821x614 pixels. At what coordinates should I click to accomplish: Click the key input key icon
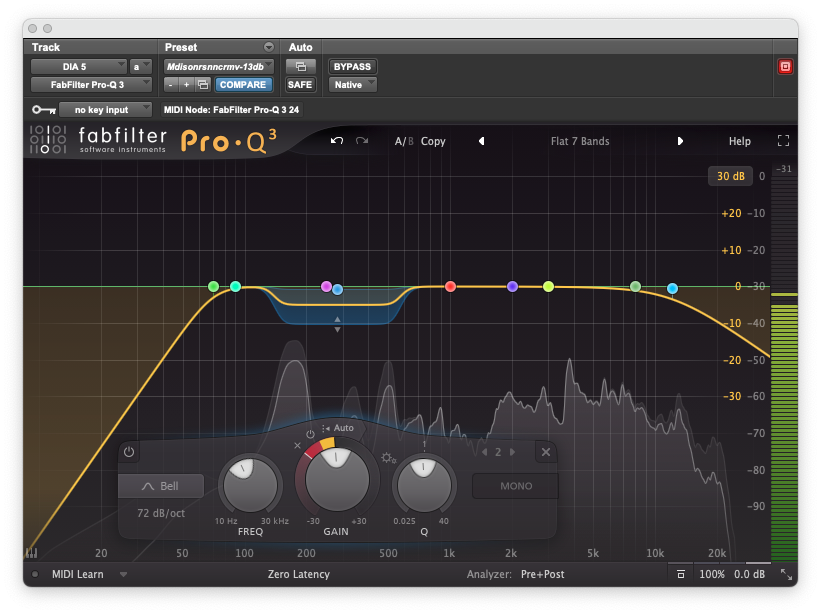tap(44, 109)
